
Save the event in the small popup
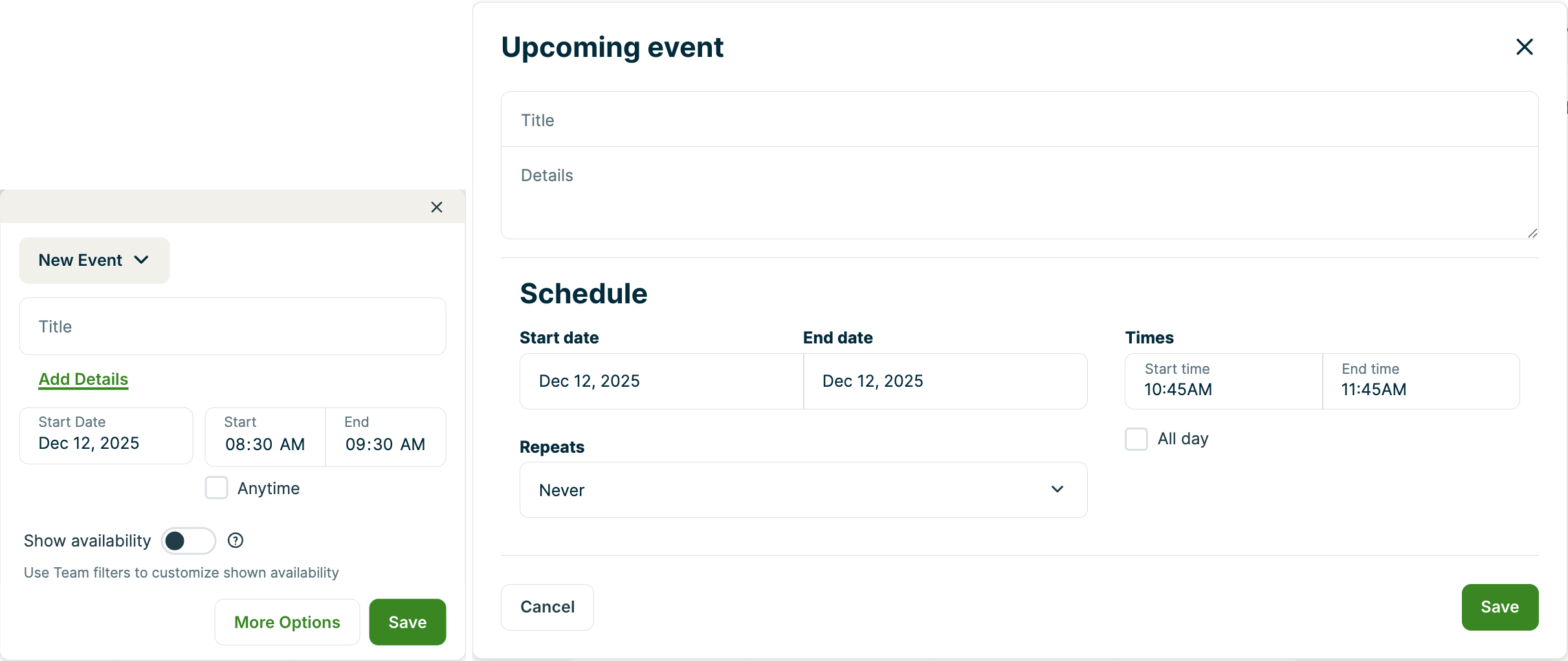[x=407, y=622]
